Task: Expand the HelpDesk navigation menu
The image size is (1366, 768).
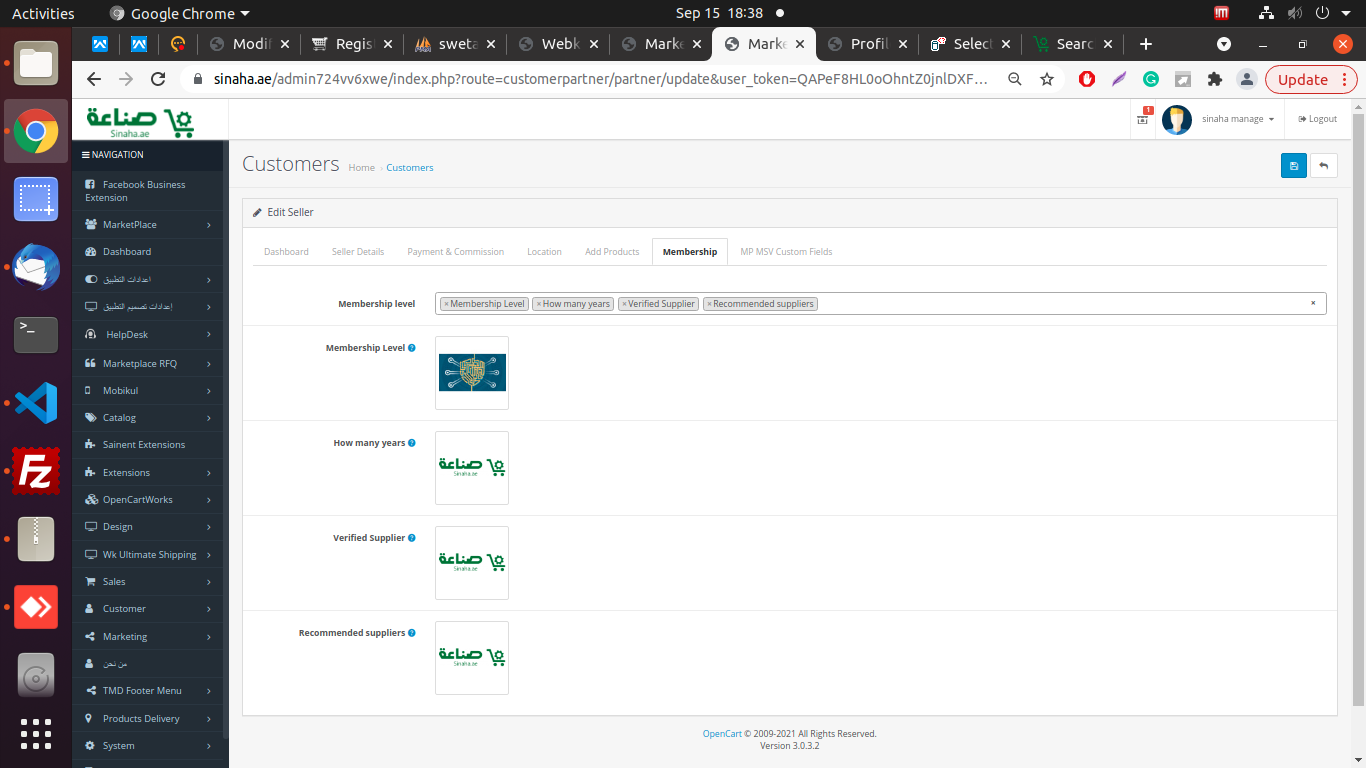Action: [x=147, y=335]
